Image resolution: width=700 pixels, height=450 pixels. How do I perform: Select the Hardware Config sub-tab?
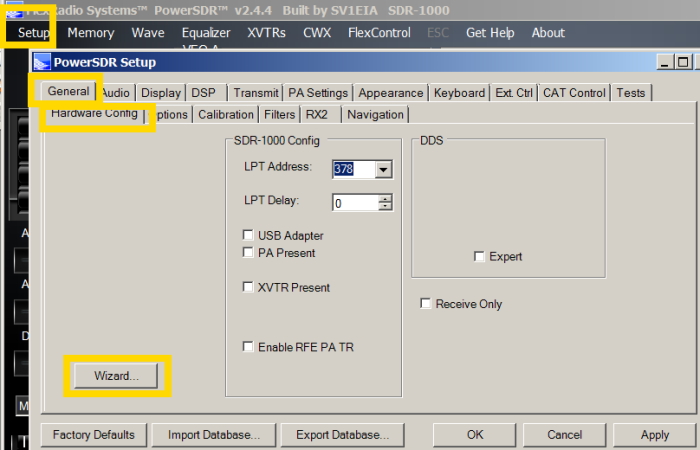click(94, 113)
